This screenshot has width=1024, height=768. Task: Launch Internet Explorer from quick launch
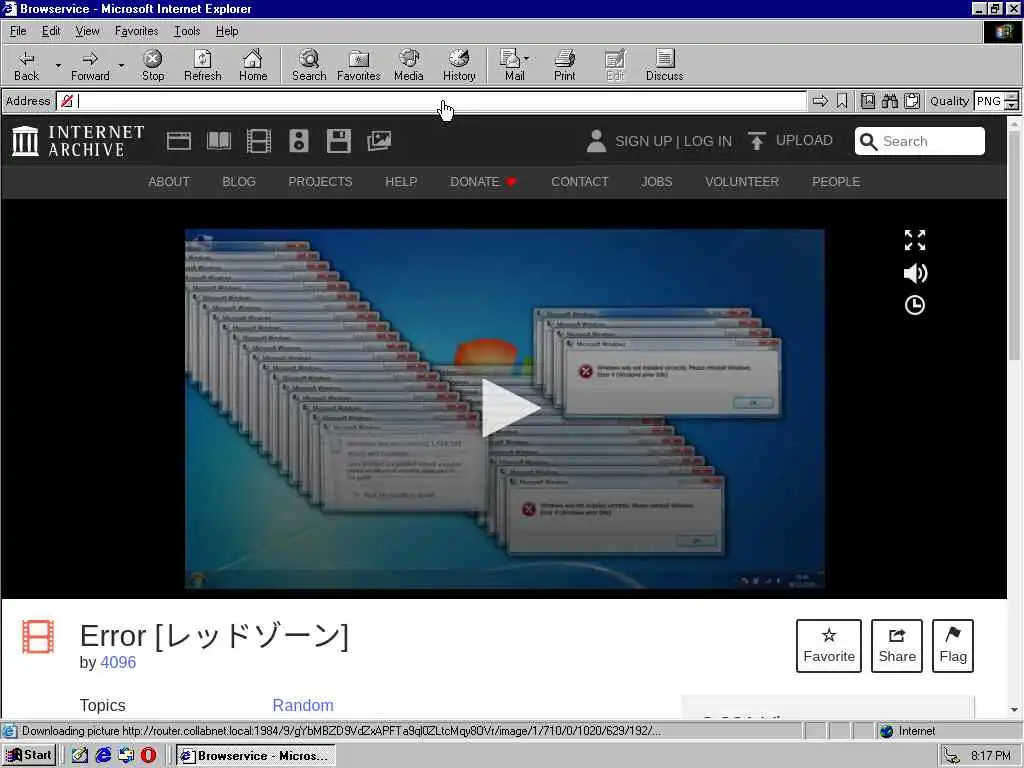pyautogui.click(x=103, y=755)
